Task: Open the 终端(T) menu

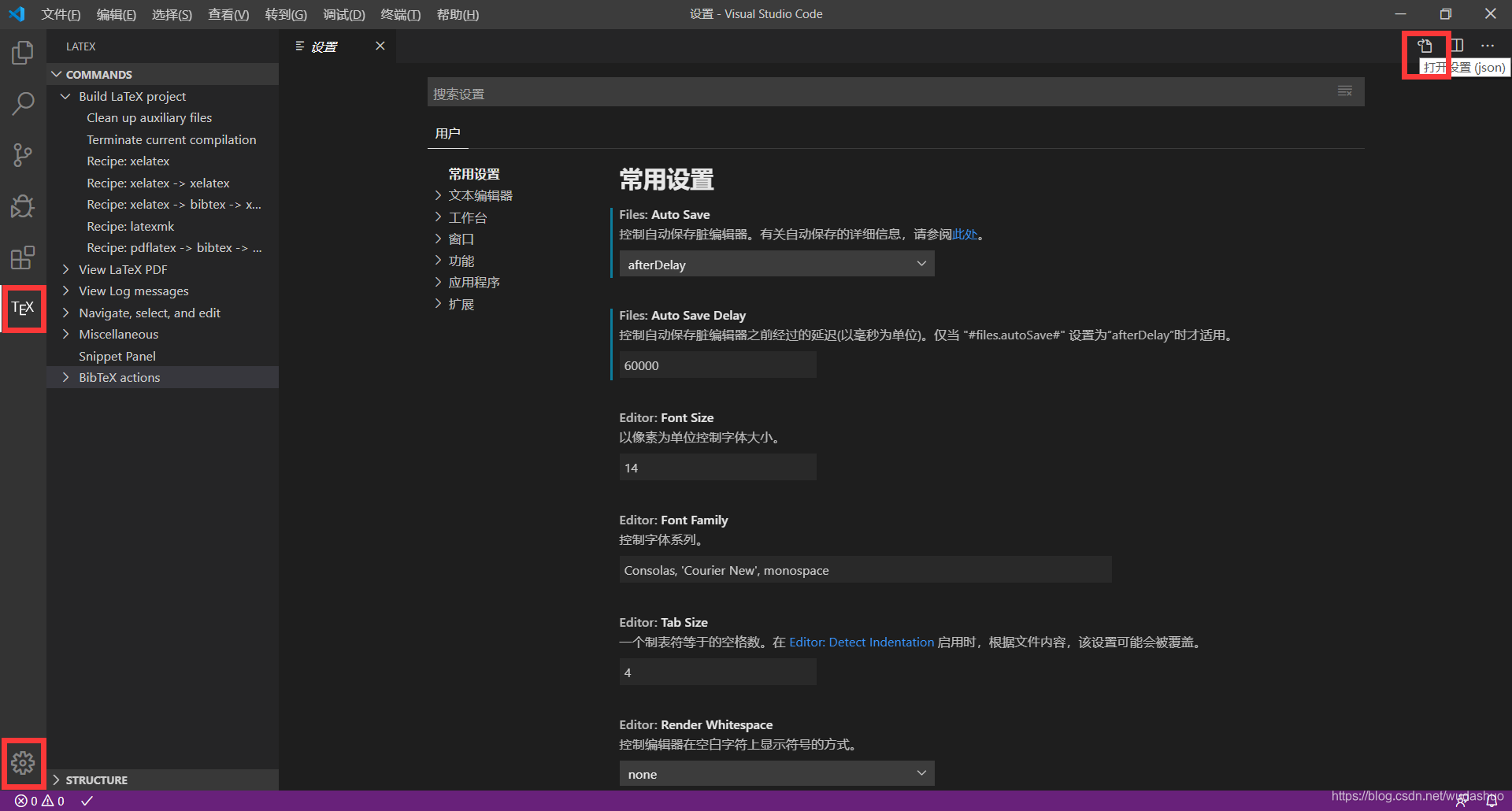Action: (401, 14)
